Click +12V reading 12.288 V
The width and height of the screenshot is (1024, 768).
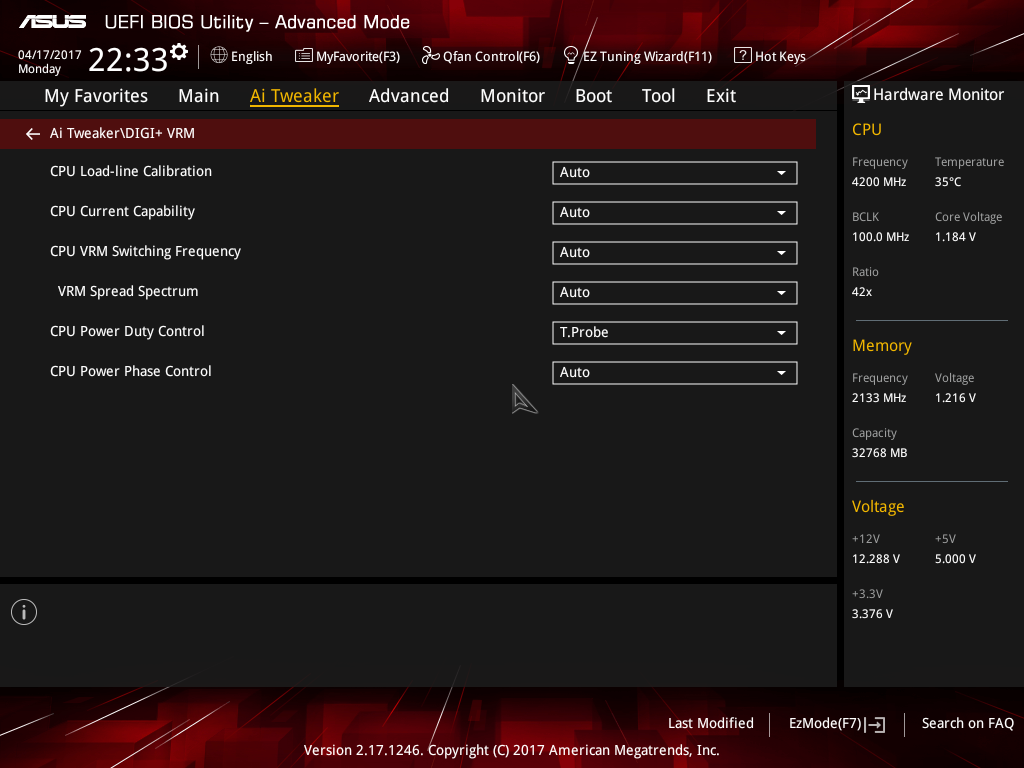pyautogui.click(x=876, y=559)
